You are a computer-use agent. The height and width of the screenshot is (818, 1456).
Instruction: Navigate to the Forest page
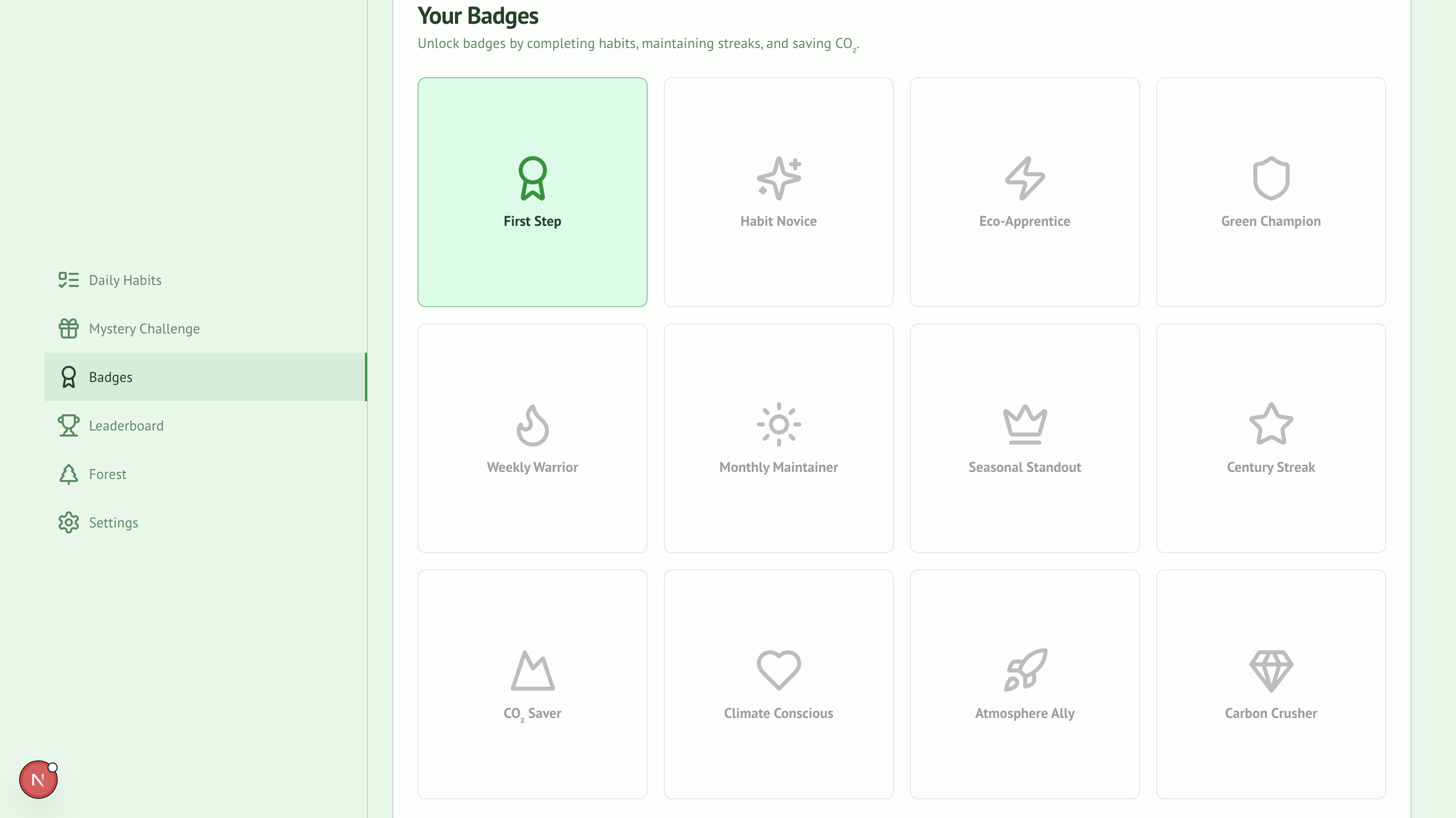pos(107,474)
